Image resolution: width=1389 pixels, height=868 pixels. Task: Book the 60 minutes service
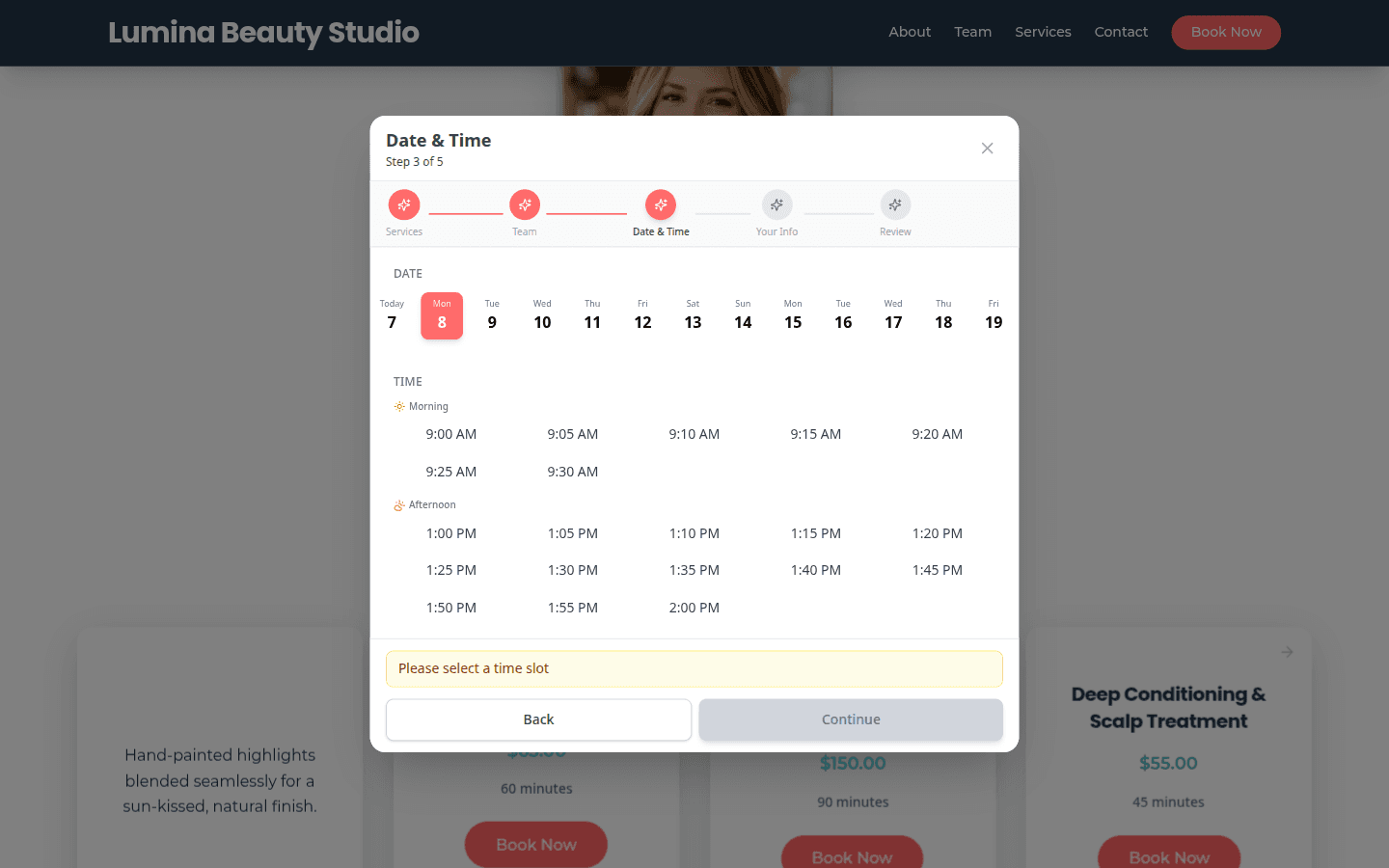(536, 844)
